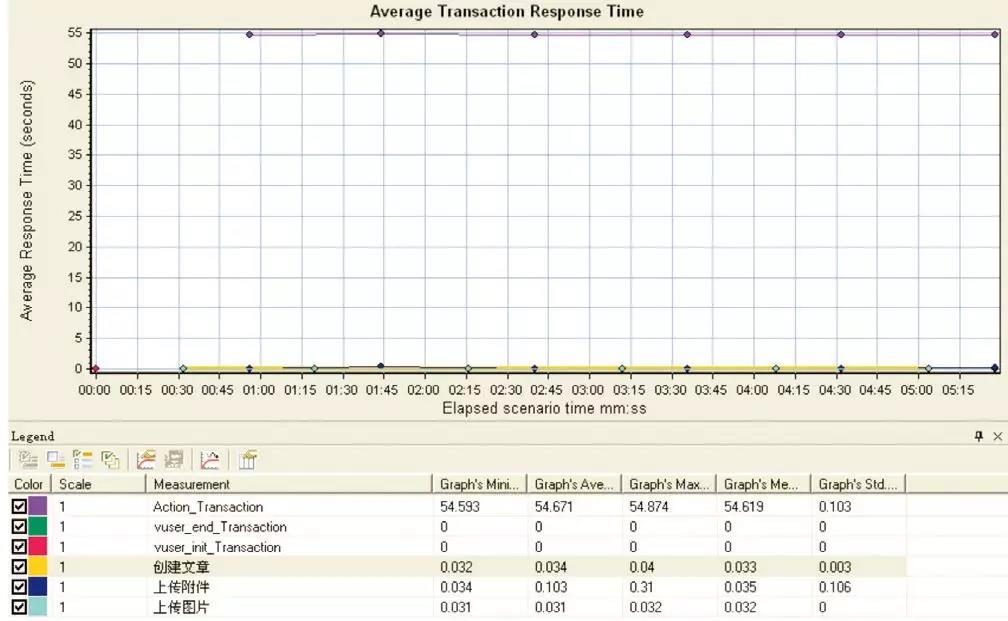1008x621 pixels.
Task: Close the Legend panel
Action: tap(997, 437)
